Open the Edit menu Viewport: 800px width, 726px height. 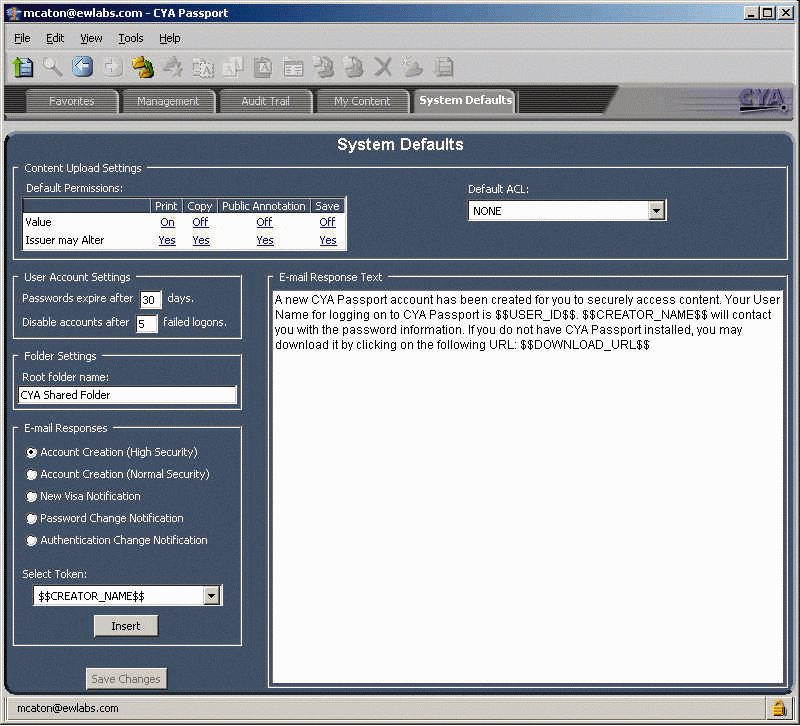point(55,38)
